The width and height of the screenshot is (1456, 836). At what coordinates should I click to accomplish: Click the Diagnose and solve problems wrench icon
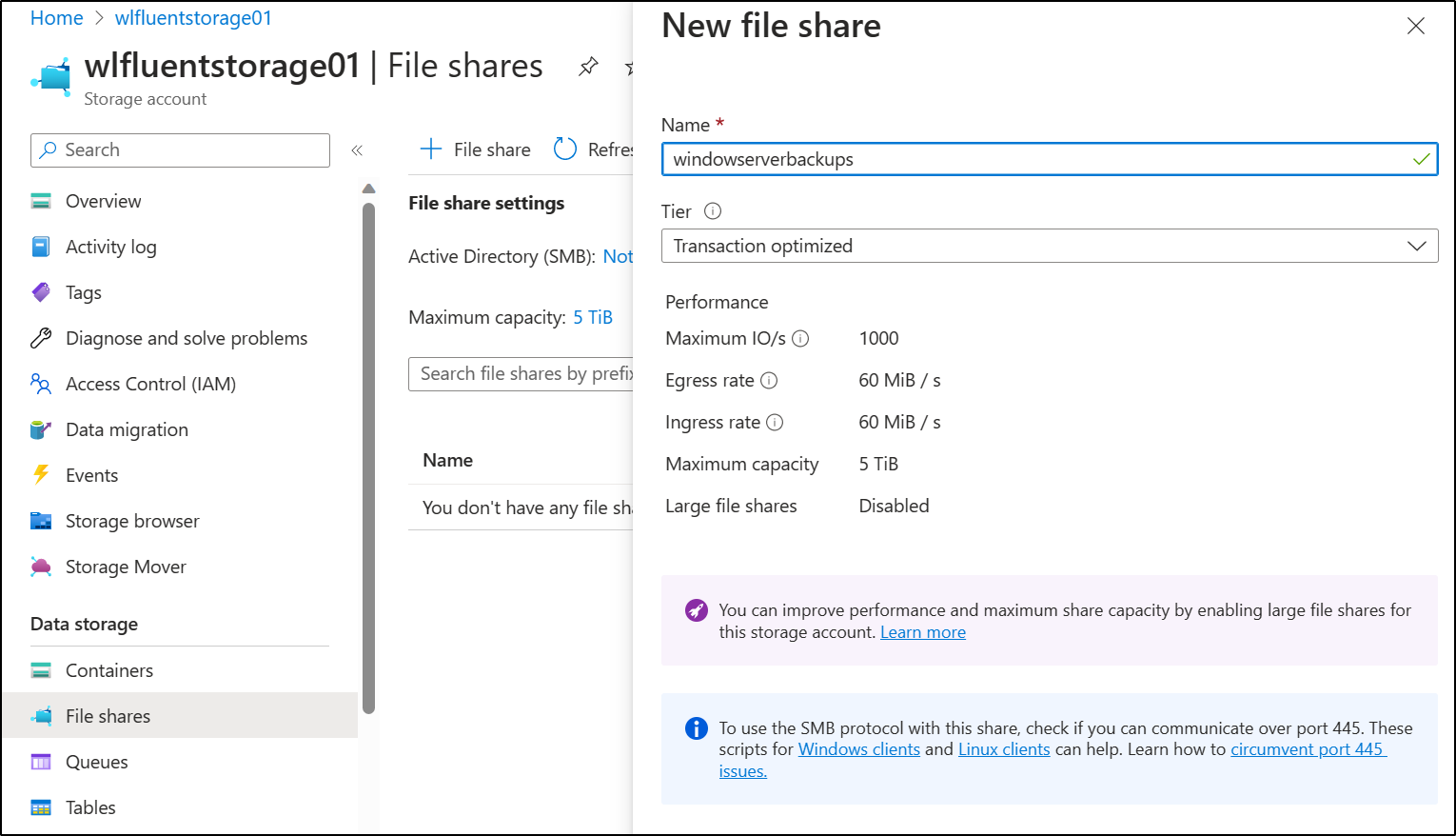41,338
